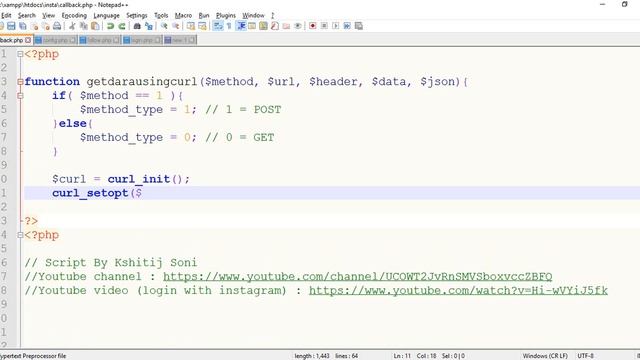
Task: Open the View menu
Action: tap(48, 16)
